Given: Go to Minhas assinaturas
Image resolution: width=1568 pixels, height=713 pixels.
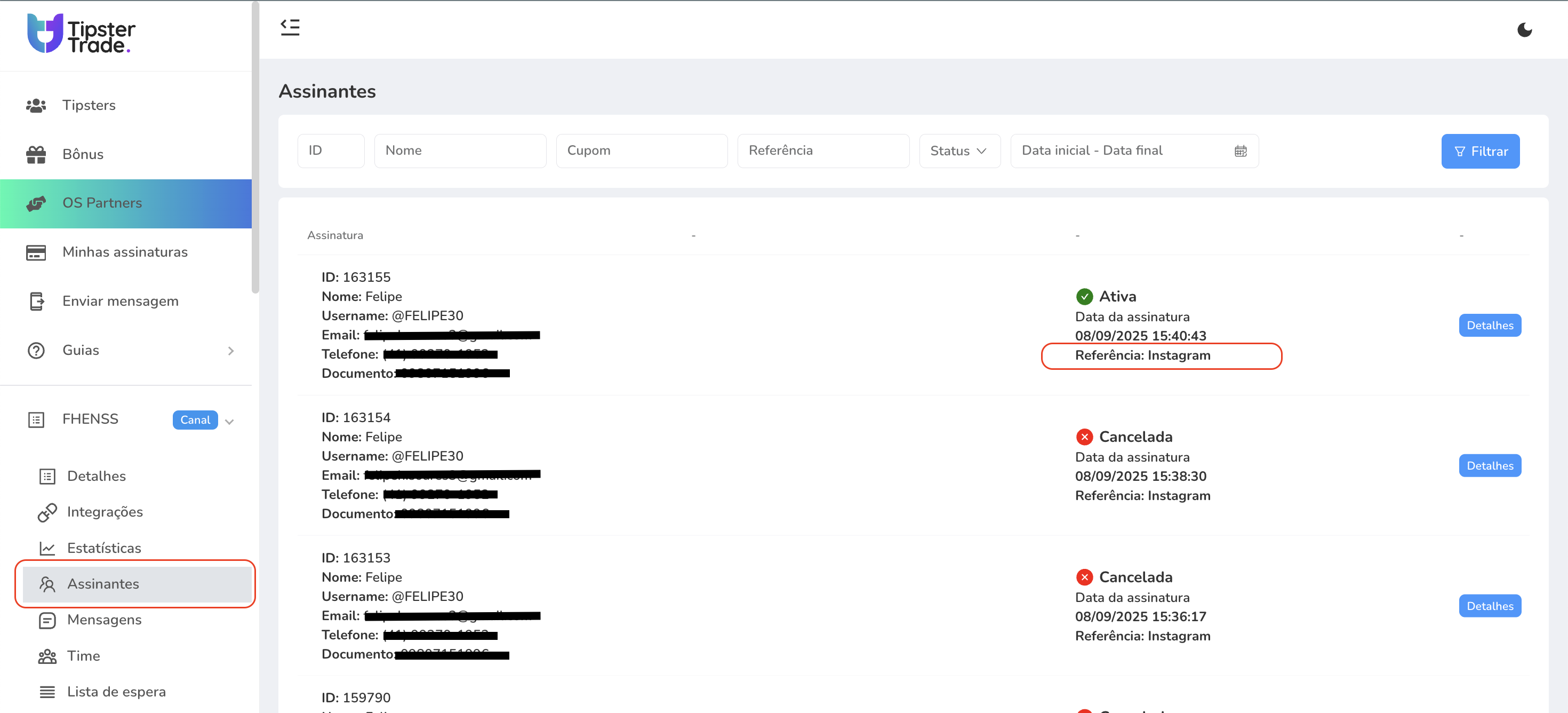Looking at the screenshot, I should tap(125, 252).
